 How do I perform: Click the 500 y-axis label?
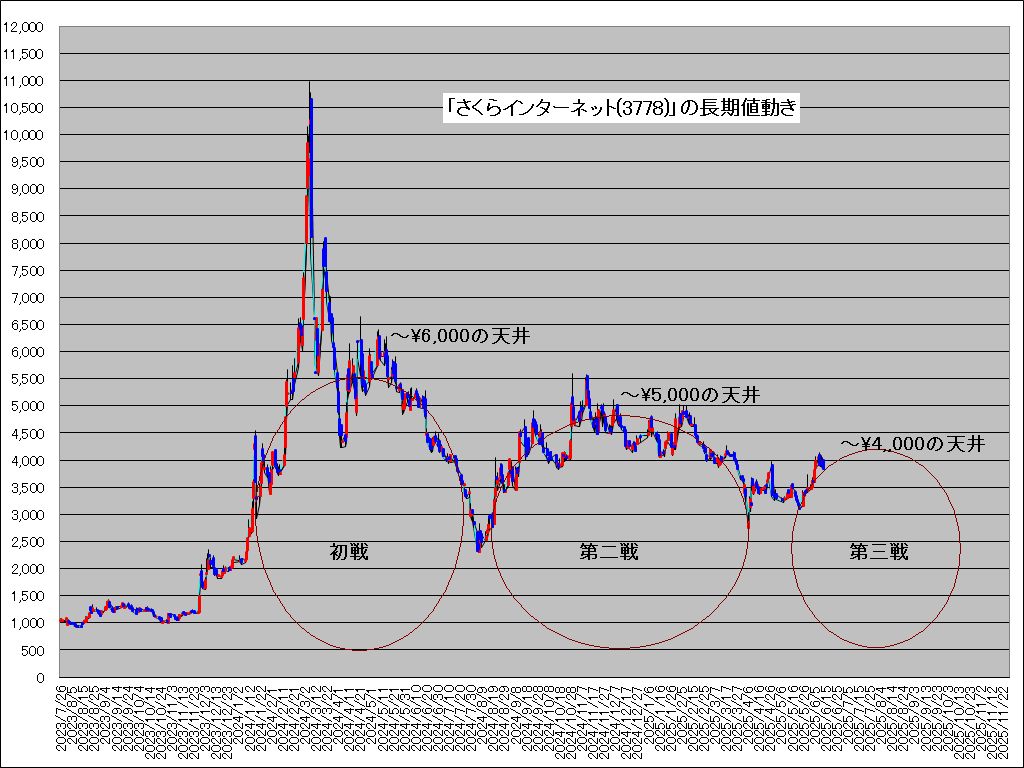(33, 650)
